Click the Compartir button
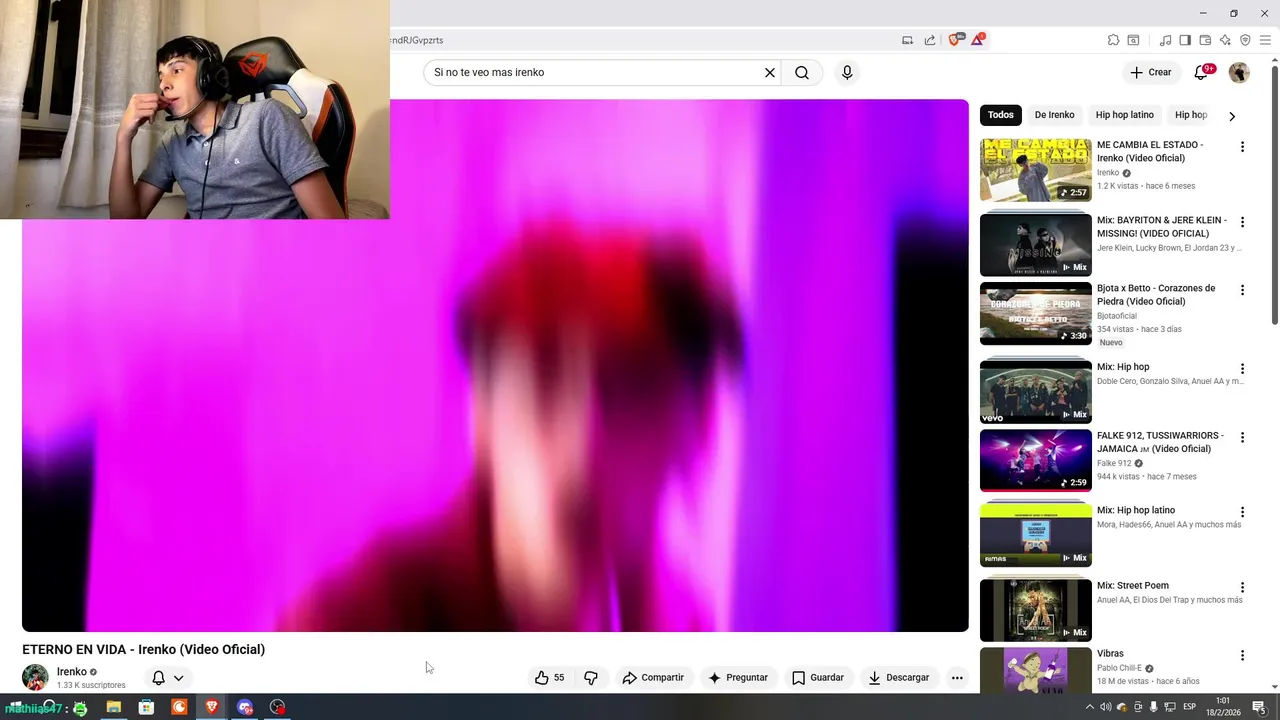 pyautogui.click(x=653, y=677)
